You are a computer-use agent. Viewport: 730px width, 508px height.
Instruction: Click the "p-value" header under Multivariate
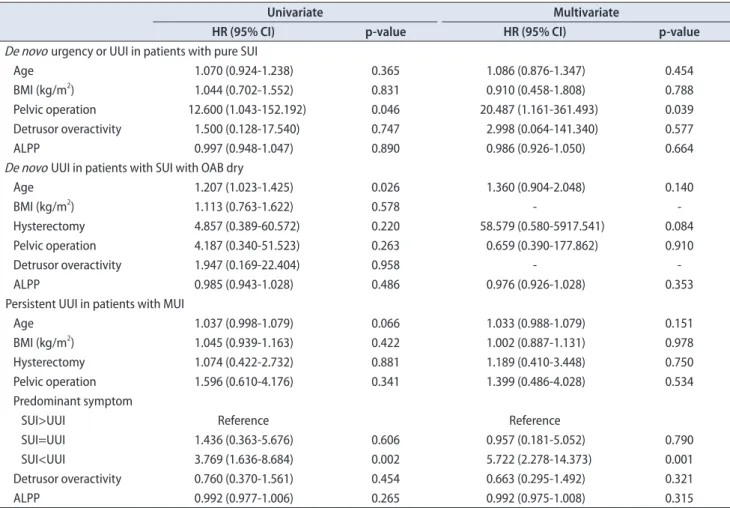(679, 32)
